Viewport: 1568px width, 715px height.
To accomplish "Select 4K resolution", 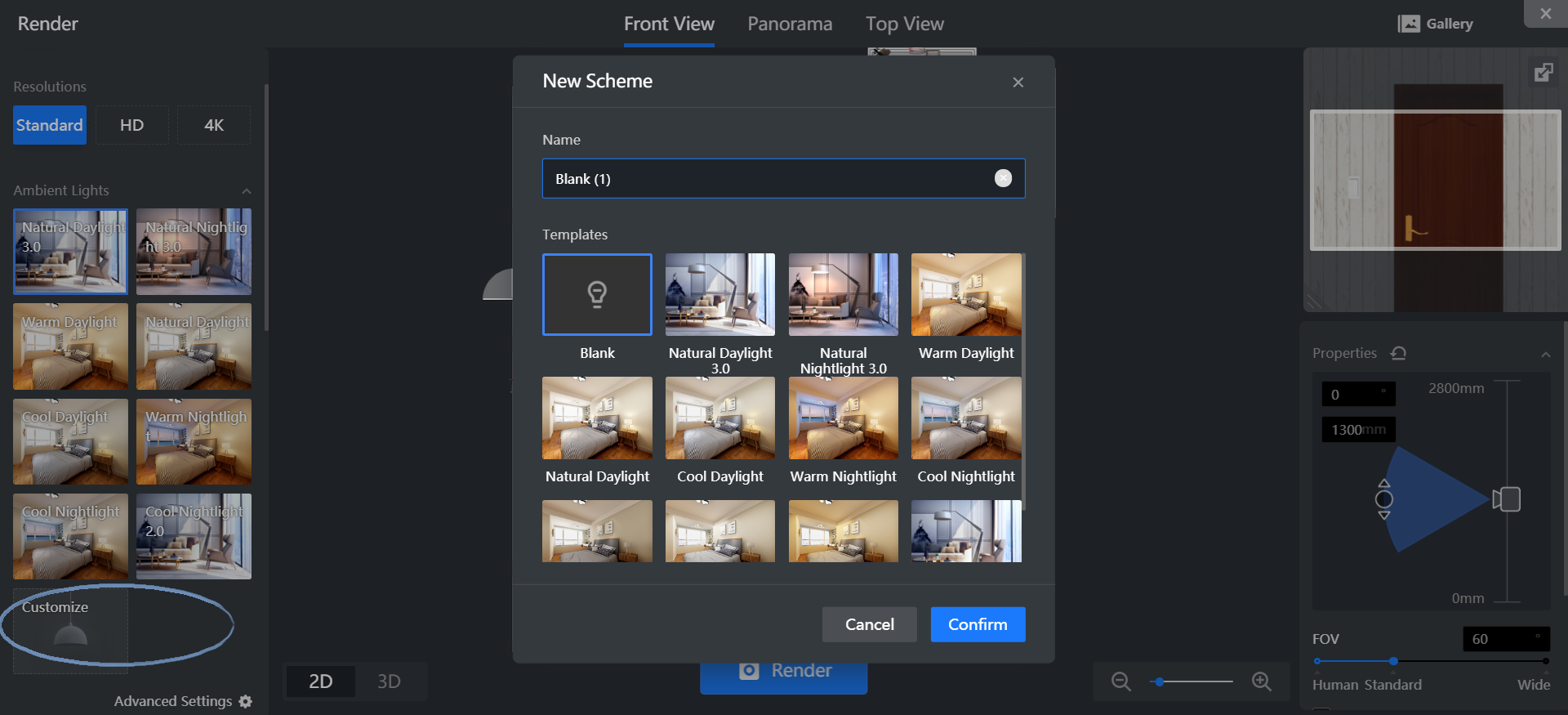I will coord(214,125).
